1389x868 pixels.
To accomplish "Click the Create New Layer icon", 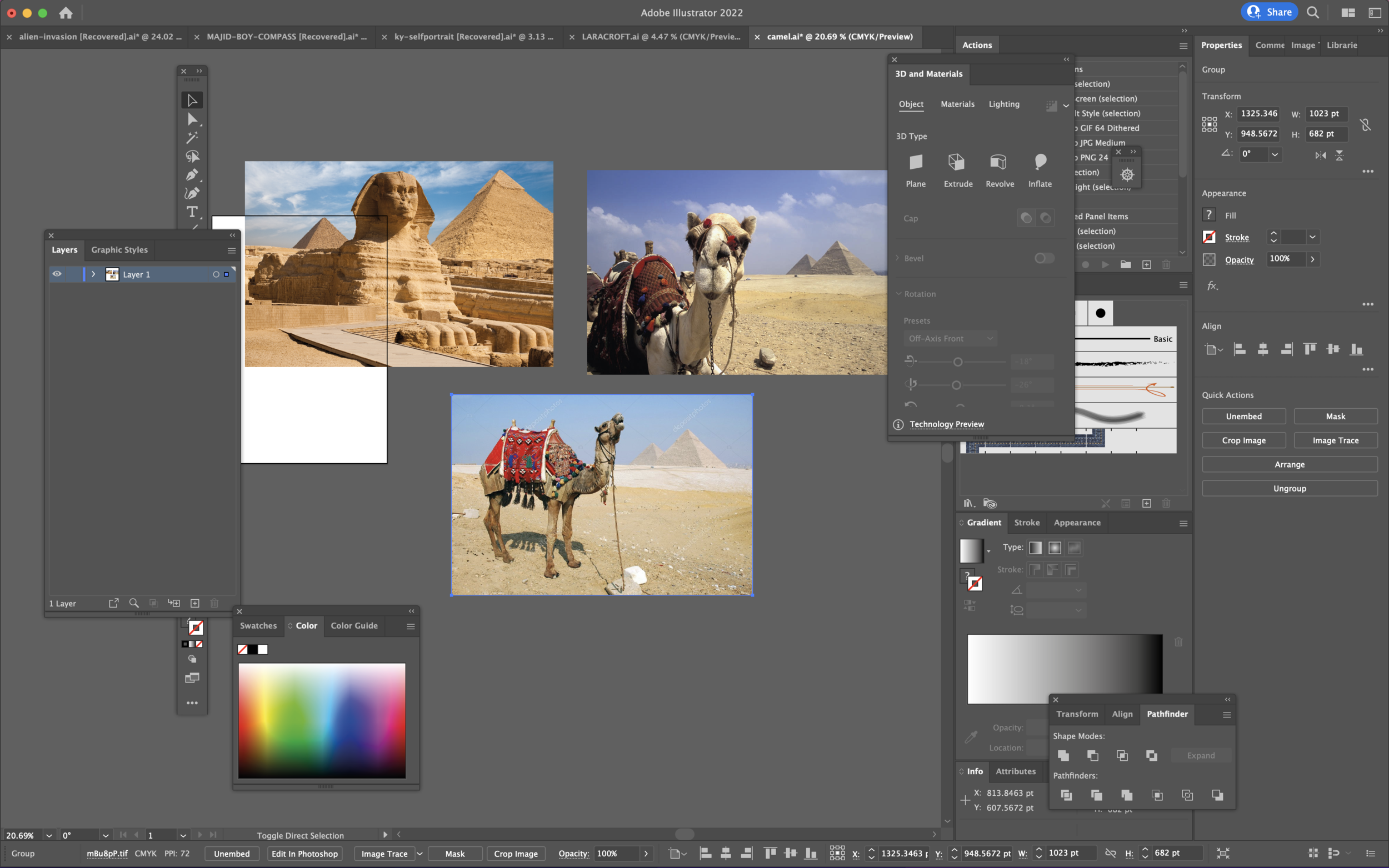I will [194, 603].
